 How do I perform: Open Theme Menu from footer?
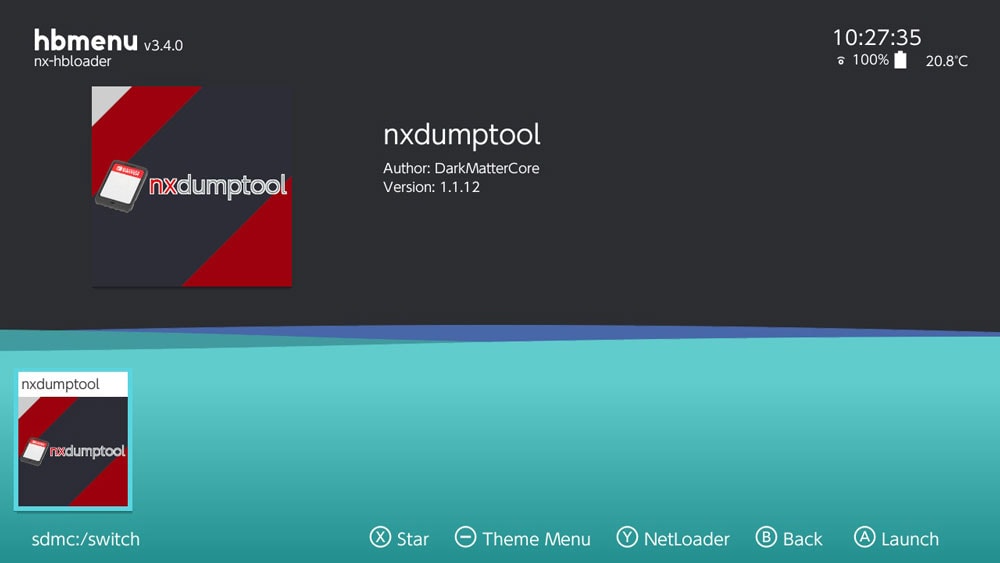coord(536,539)
